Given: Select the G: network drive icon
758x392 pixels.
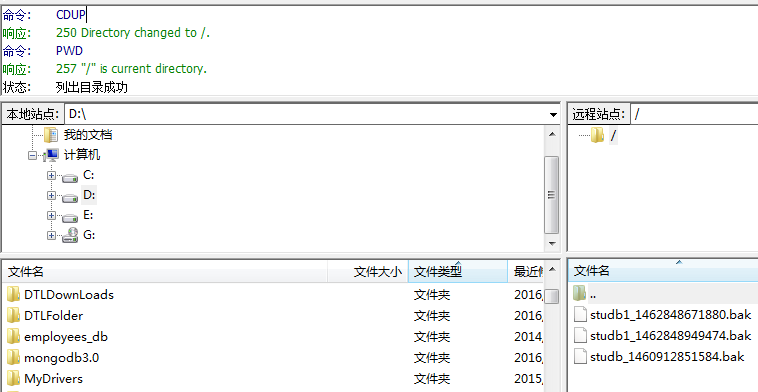Looking at the screenshot, I should point(70,235).
